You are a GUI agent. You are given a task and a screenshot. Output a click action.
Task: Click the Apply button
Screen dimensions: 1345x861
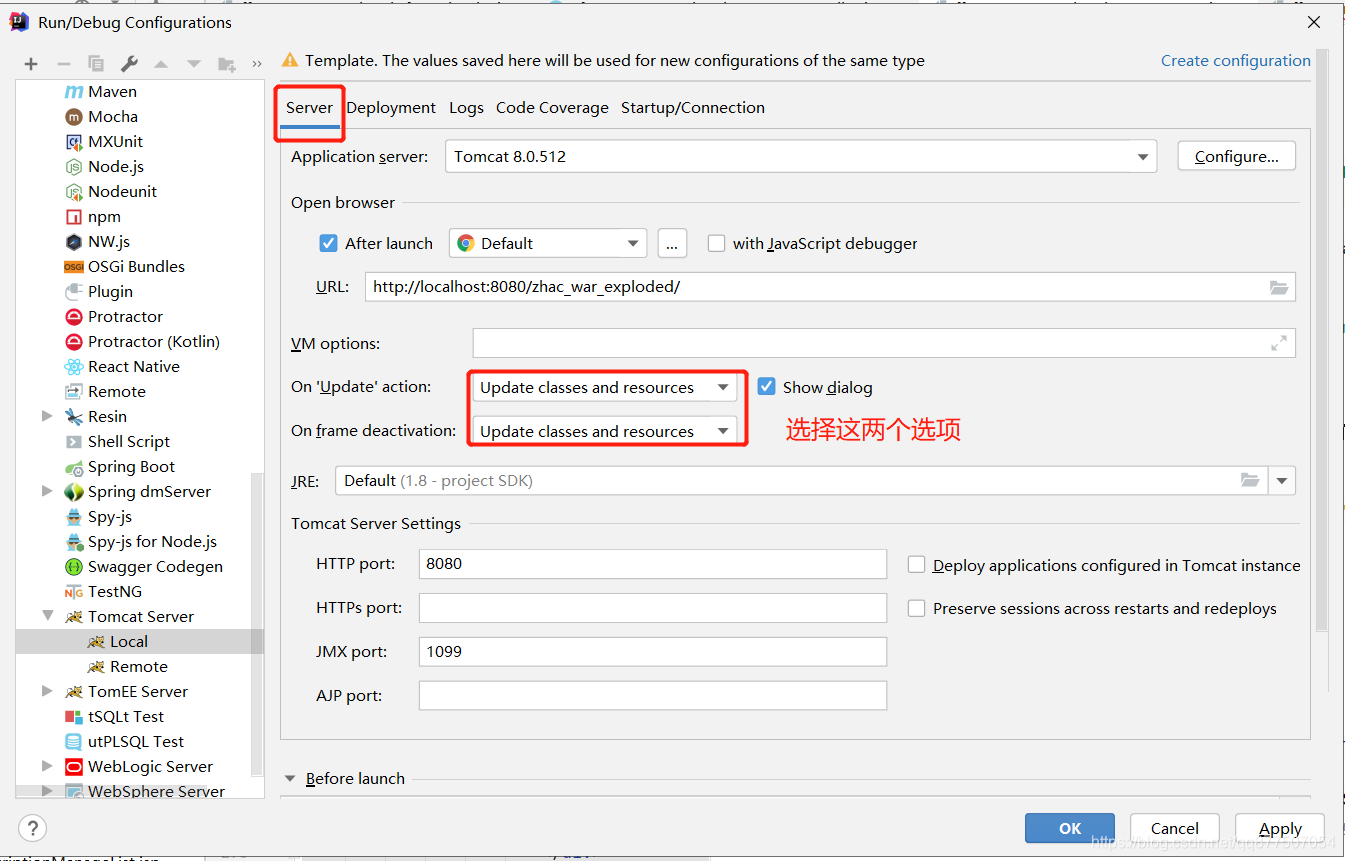coord(1280,828)
